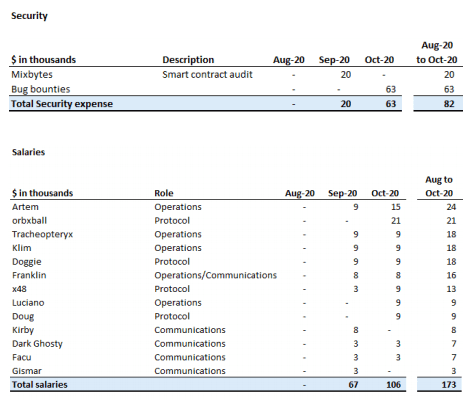The height and width of the screenshot is (406, 474).
Task: Select the Total Security expense row
Action: click(205, 104)
